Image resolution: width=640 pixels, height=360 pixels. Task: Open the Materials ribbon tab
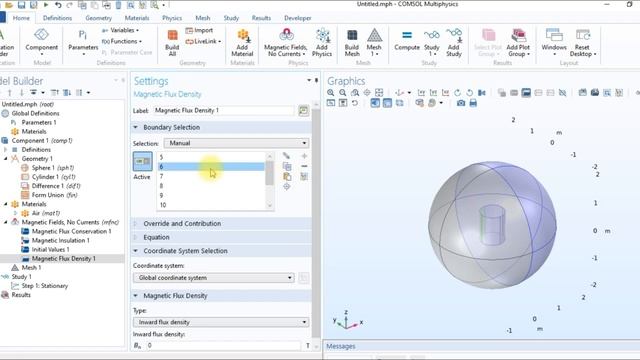[137, 18]
